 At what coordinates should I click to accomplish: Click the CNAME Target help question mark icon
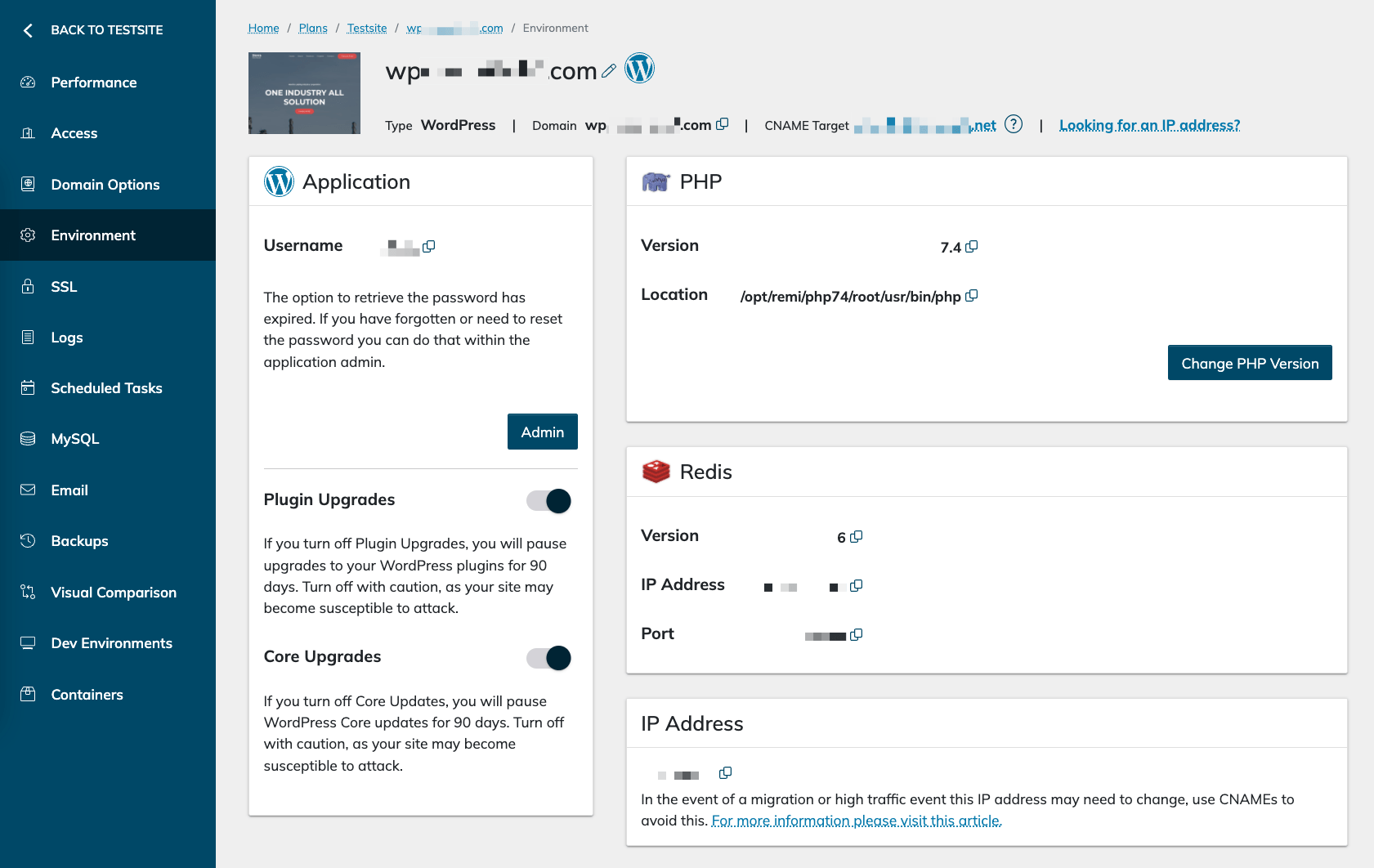(1014, 124)
